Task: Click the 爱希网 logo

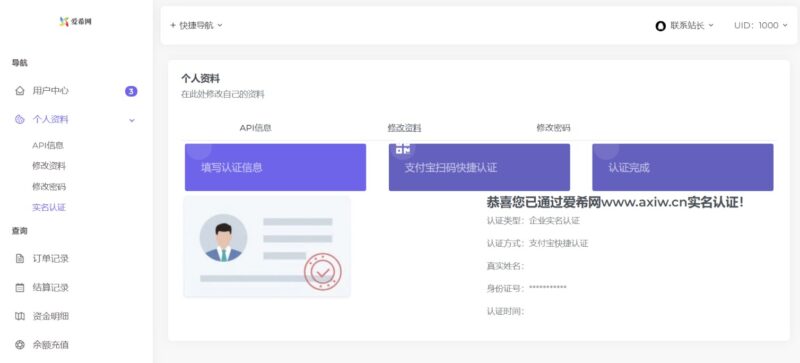Action: (x=76, y=21)
